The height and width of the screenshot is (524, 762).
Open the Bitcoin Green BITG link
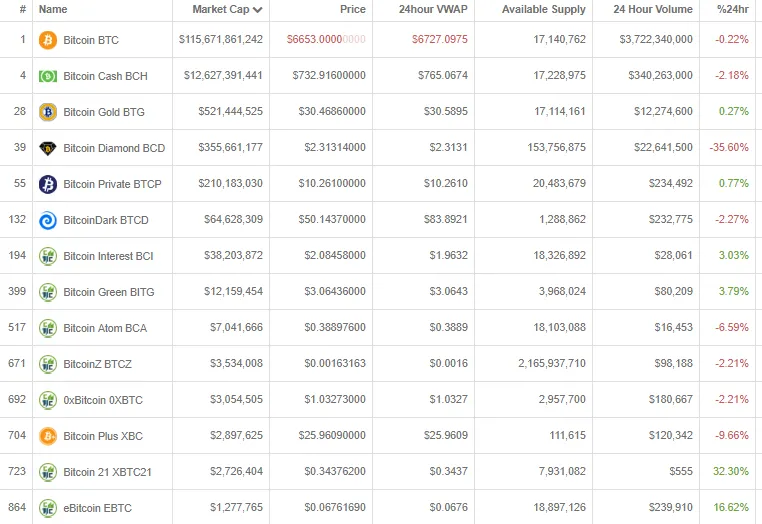coord(109,292)
